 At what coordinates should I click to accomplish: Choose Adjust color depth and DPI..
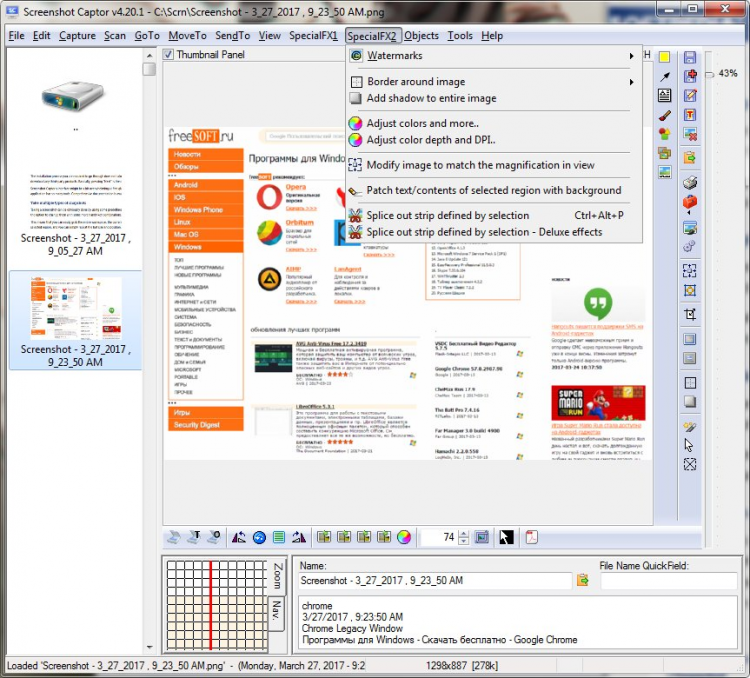pos(493,140)
